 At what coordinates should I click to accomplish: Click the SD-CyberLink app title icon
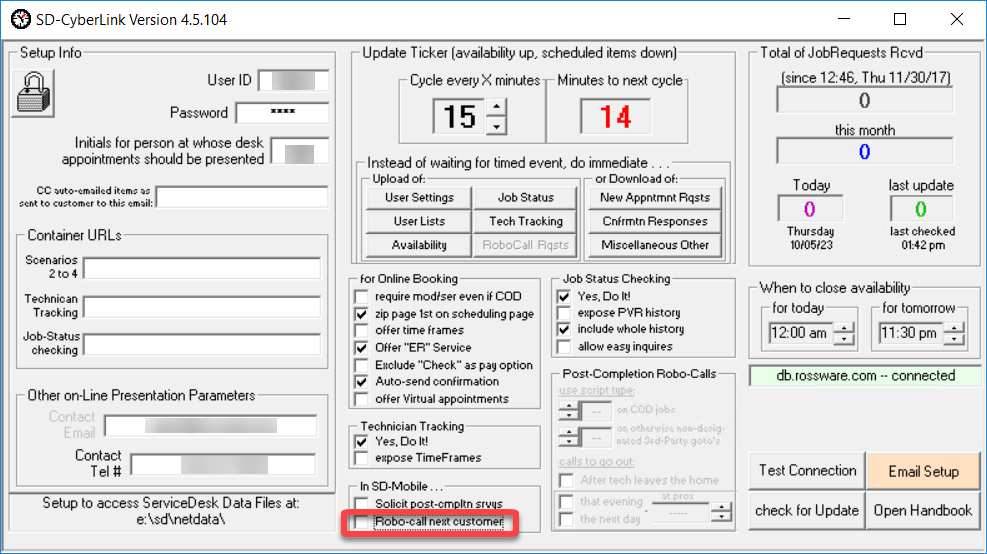(x=21, y=20)
